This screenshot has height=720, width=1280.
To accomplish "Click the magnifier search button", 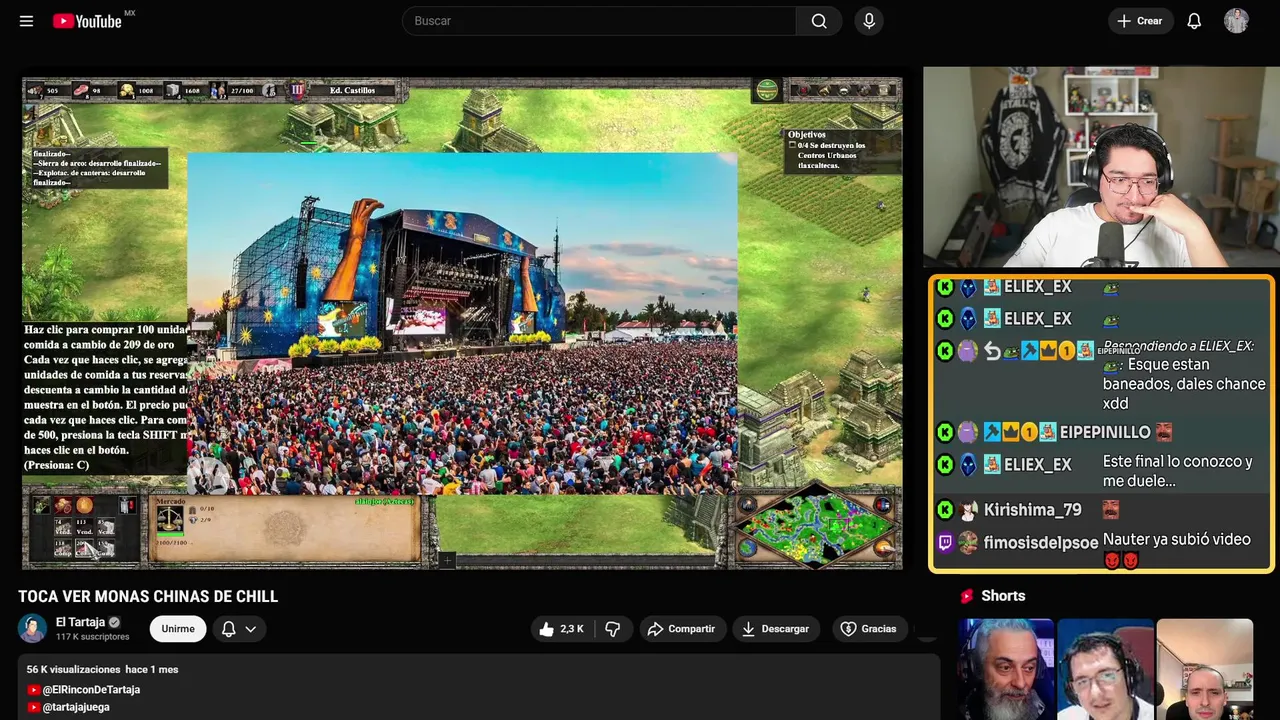I will (x=819, y=21).
